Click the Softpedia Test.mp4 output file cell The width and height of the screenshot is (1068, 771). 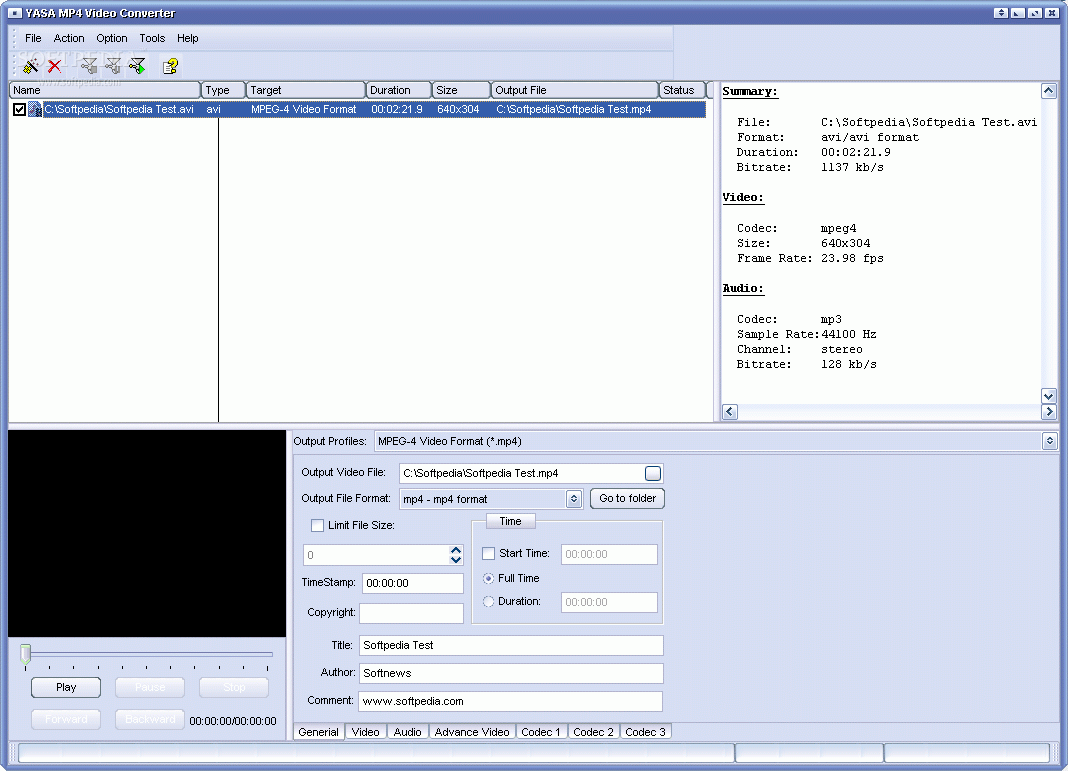[x=574, y=109]
